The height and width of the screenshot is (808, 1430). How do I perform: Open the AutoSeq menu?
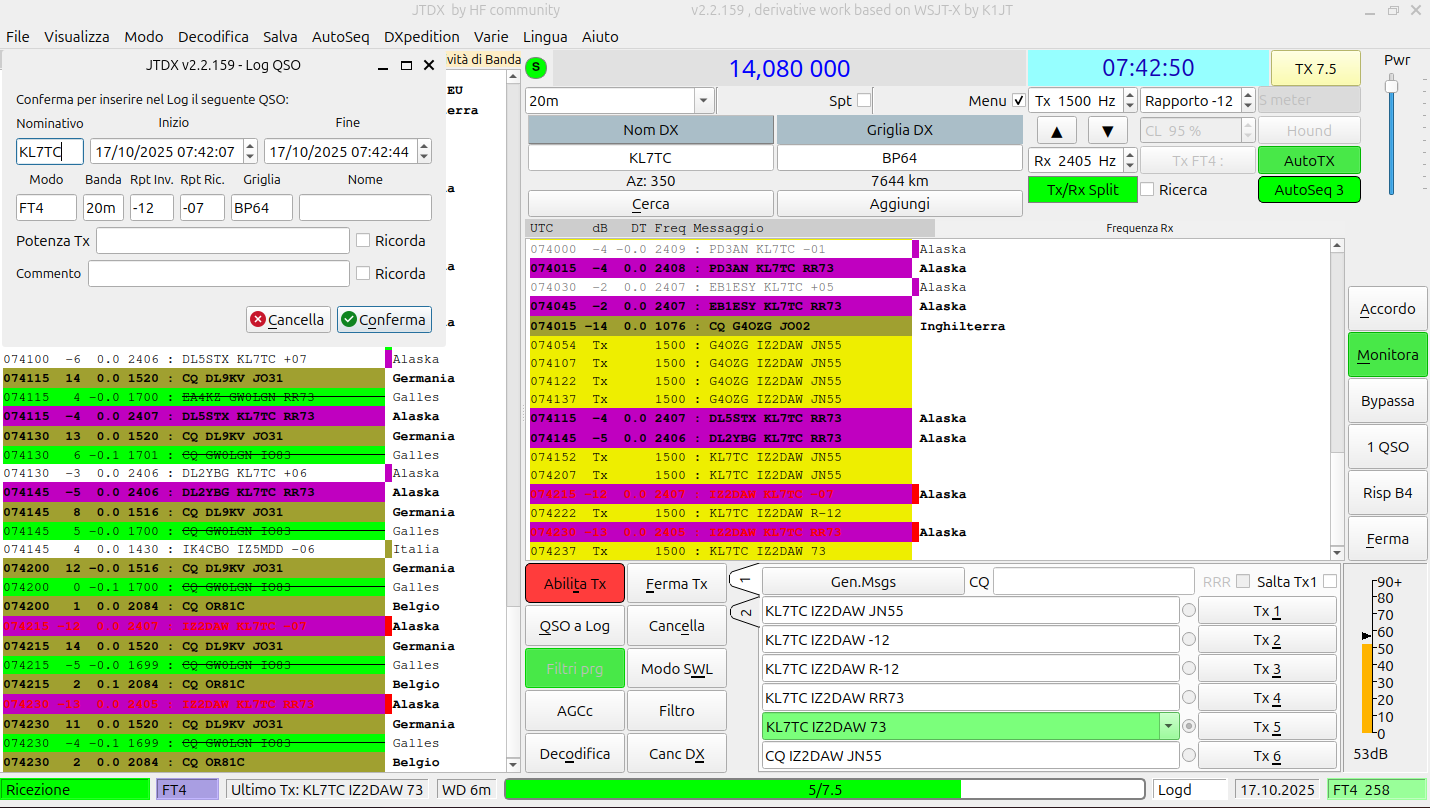[340, 36]
